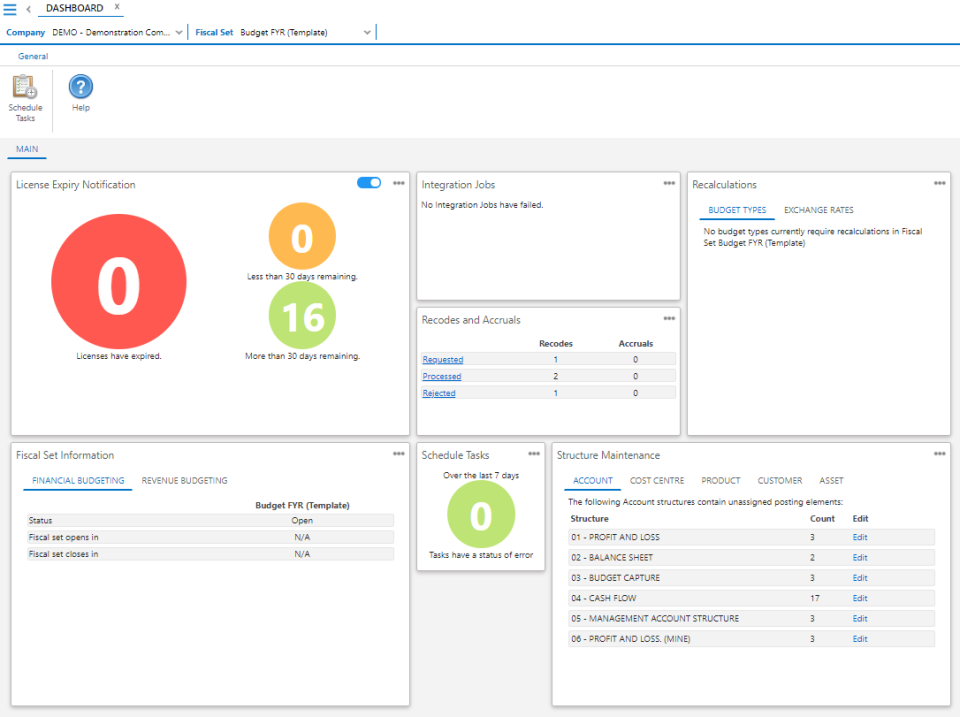Toggle the License Expiry Notification switch
The height and width of the screenshot is (717, 960).
(x=369, y=182)
